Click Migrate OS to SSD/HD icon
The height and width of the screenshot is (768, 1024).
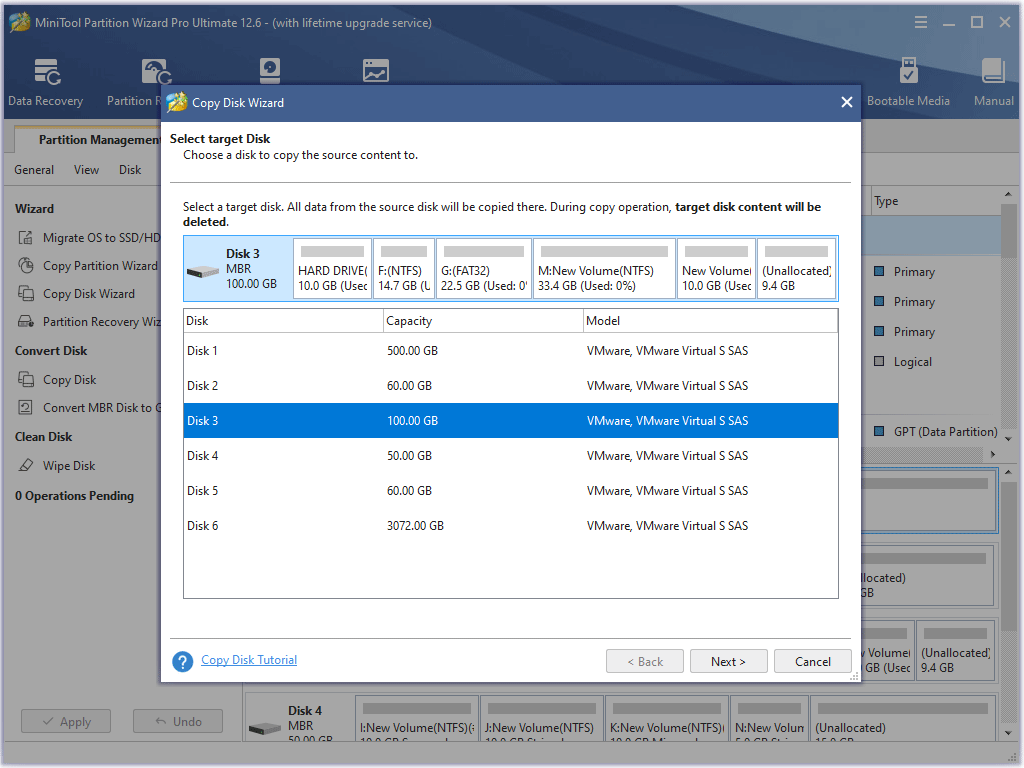click(25, 238)
